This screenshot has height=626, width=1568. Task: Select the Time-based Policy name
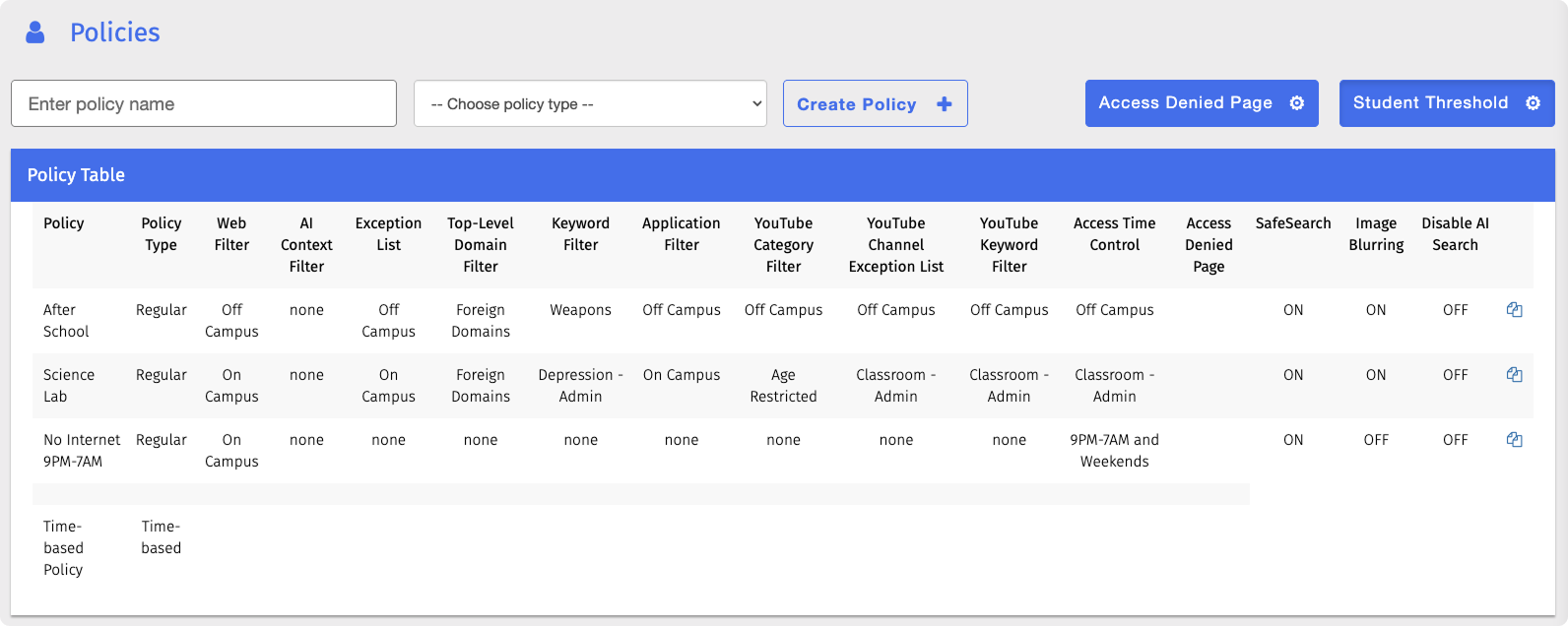click(x=63, y=548)
